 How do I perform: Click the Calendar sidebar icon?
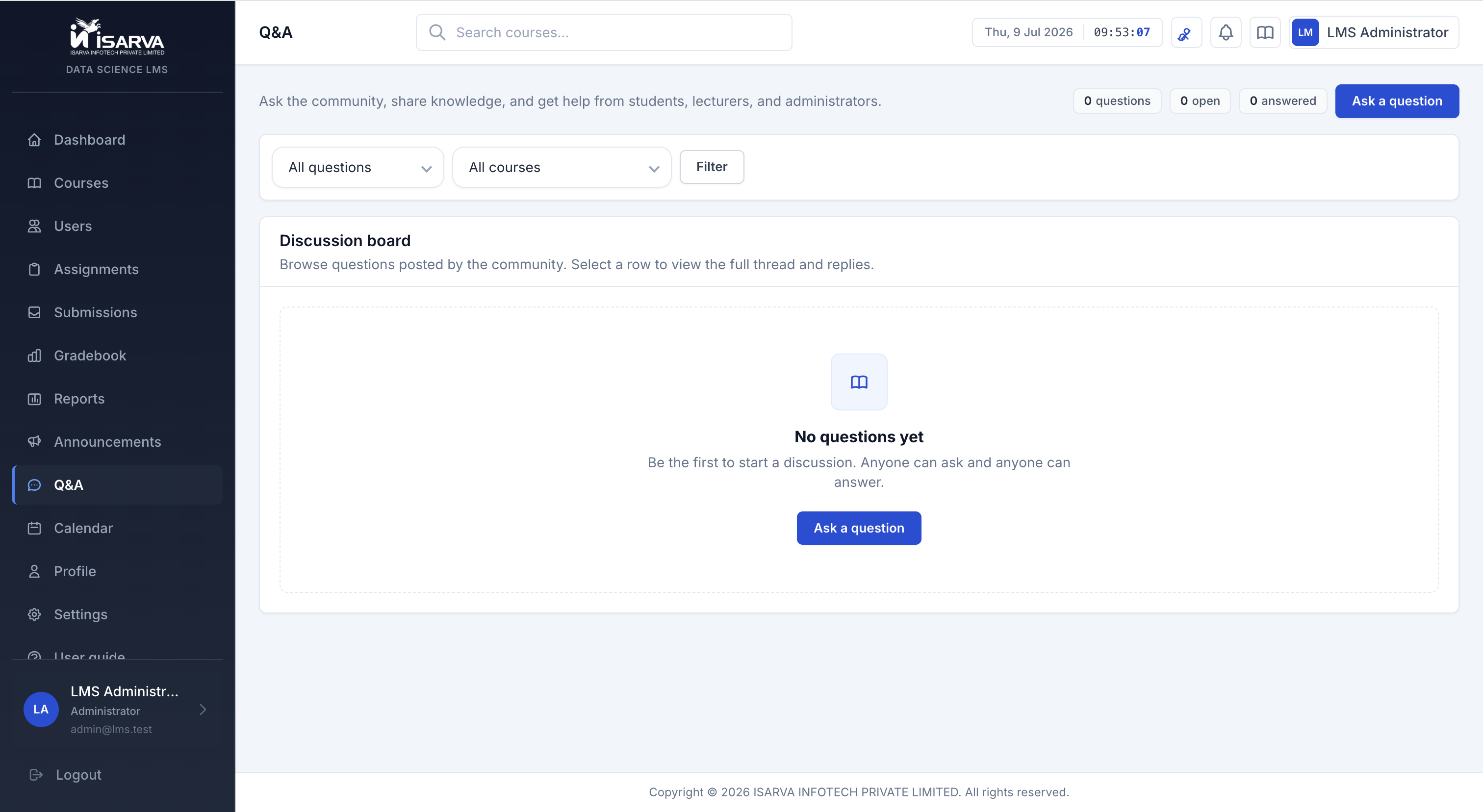[x=34, y=528]
